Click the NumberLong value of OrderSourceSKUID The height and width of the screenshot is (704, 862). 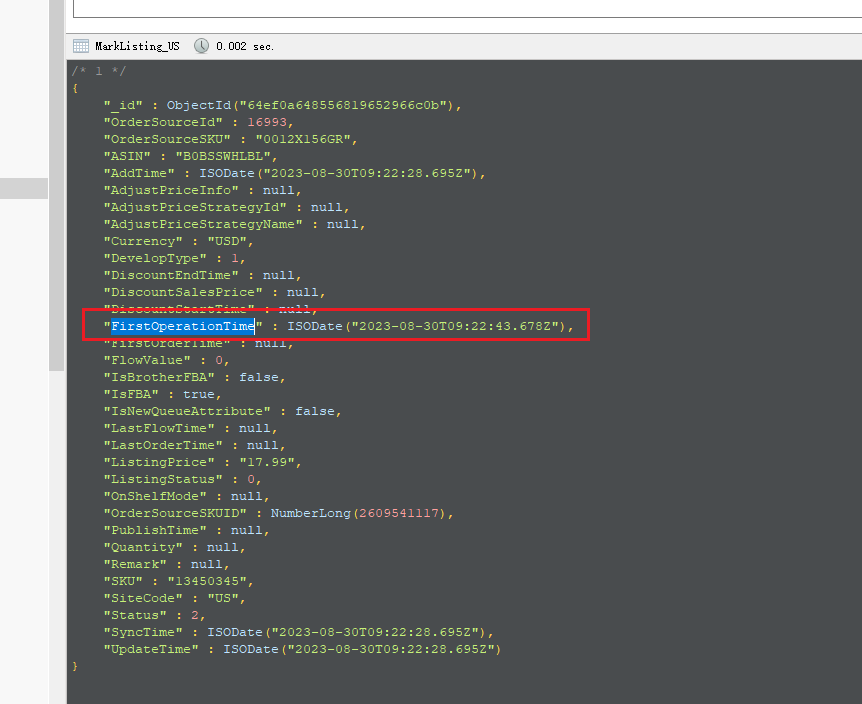tap(358, 513)
